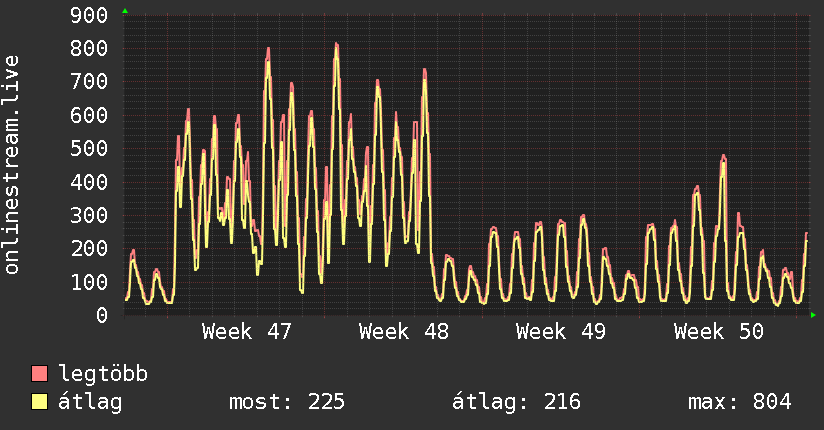Click the 700 y-axis value
Screen dimensions: 824x430
(x=89, y=81)
